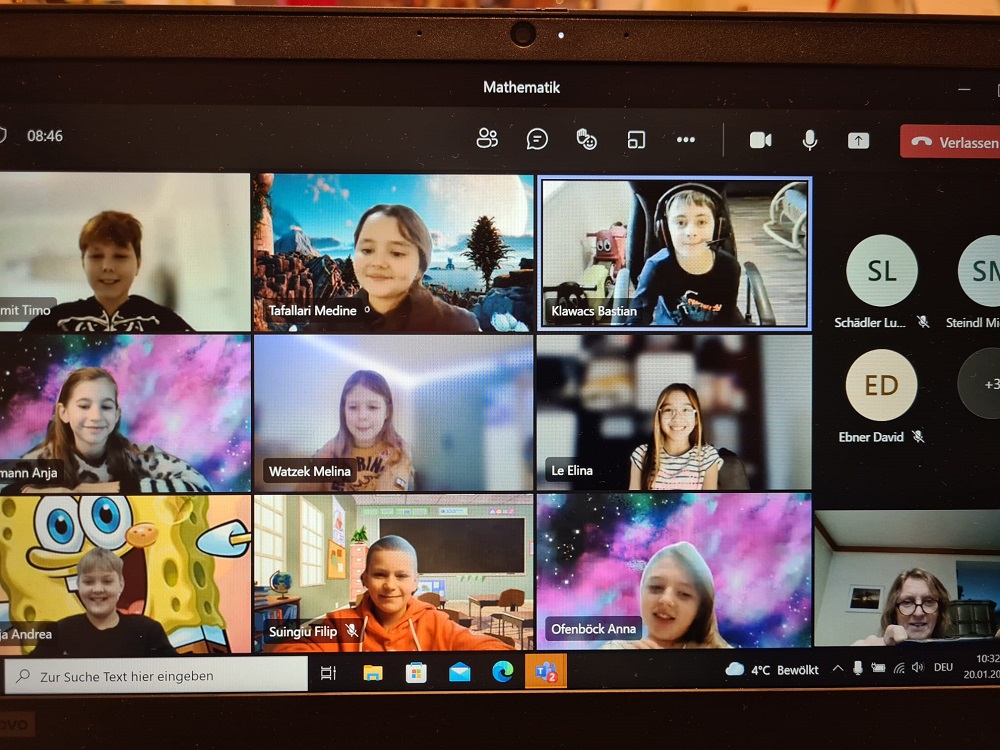Screen dimensions: 1000x750
Task: Click the share content tray icon
Action: (x=858, y=141)
